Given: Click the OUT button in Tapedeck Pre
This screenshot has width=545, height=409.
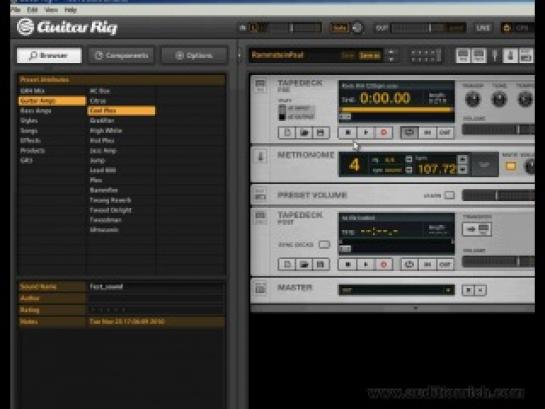Looking at the screenshot, I should tap(445, 133).
